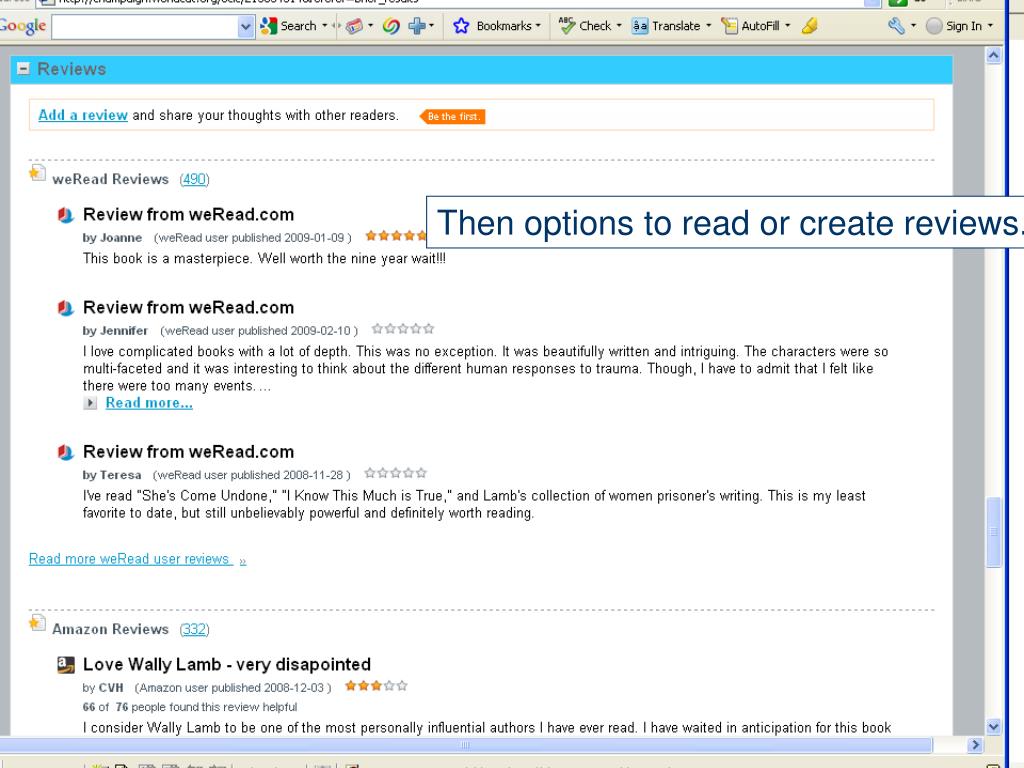Click reviewer name CVH
This screenshot has width=1024, height=768.
coord(110,688)
